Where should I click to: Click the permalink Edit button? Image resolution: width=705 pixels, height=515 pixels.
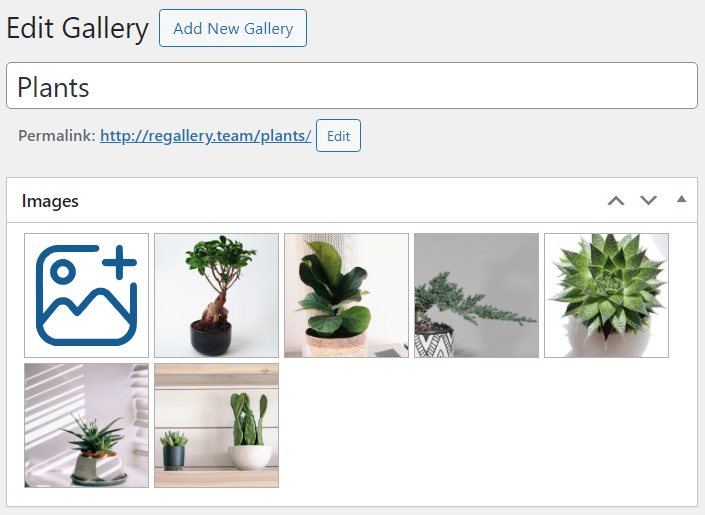tap(338, 136)
